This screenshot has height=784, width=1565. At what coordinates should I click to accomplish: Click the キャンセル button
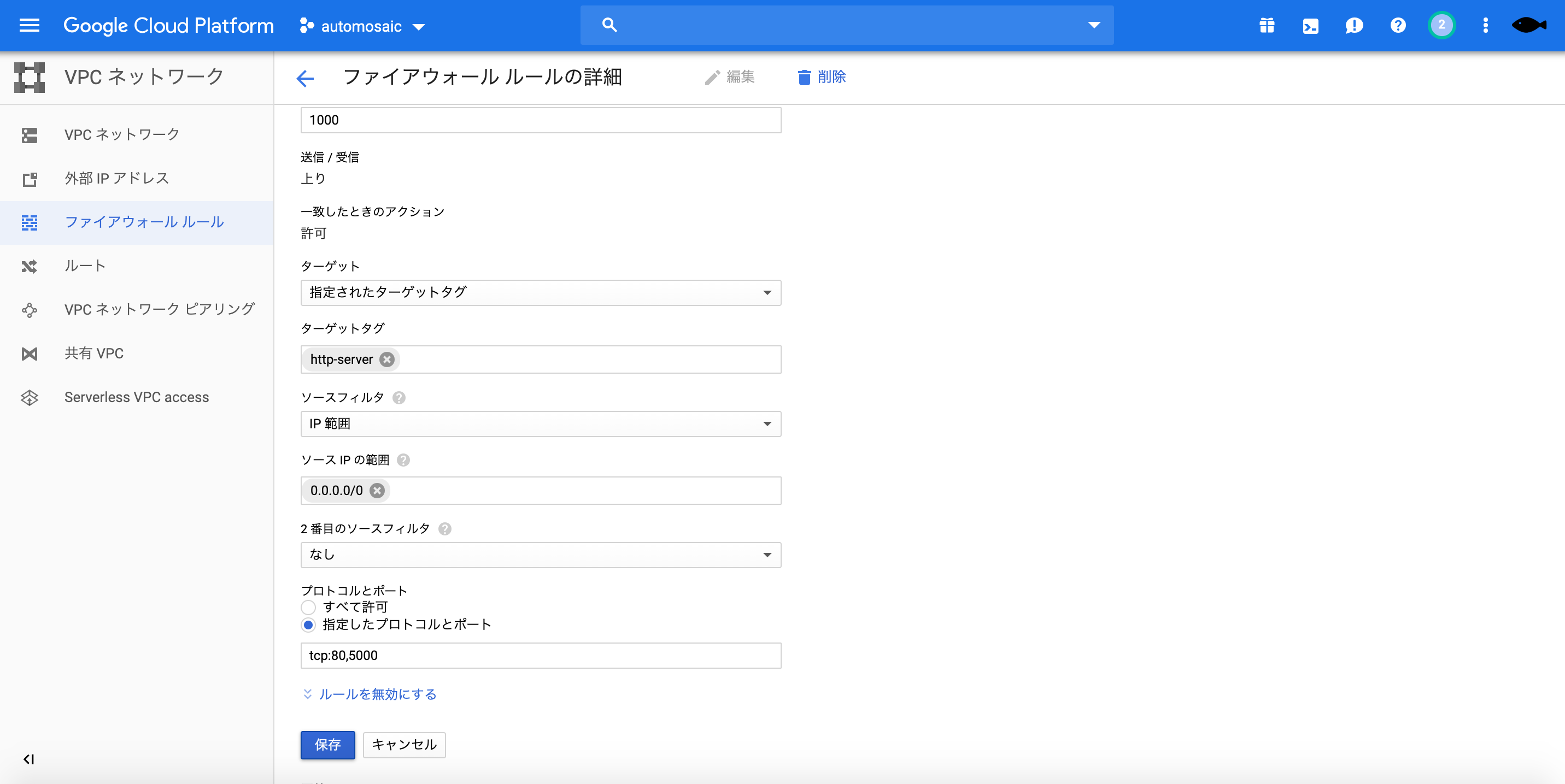click(404, 745)
